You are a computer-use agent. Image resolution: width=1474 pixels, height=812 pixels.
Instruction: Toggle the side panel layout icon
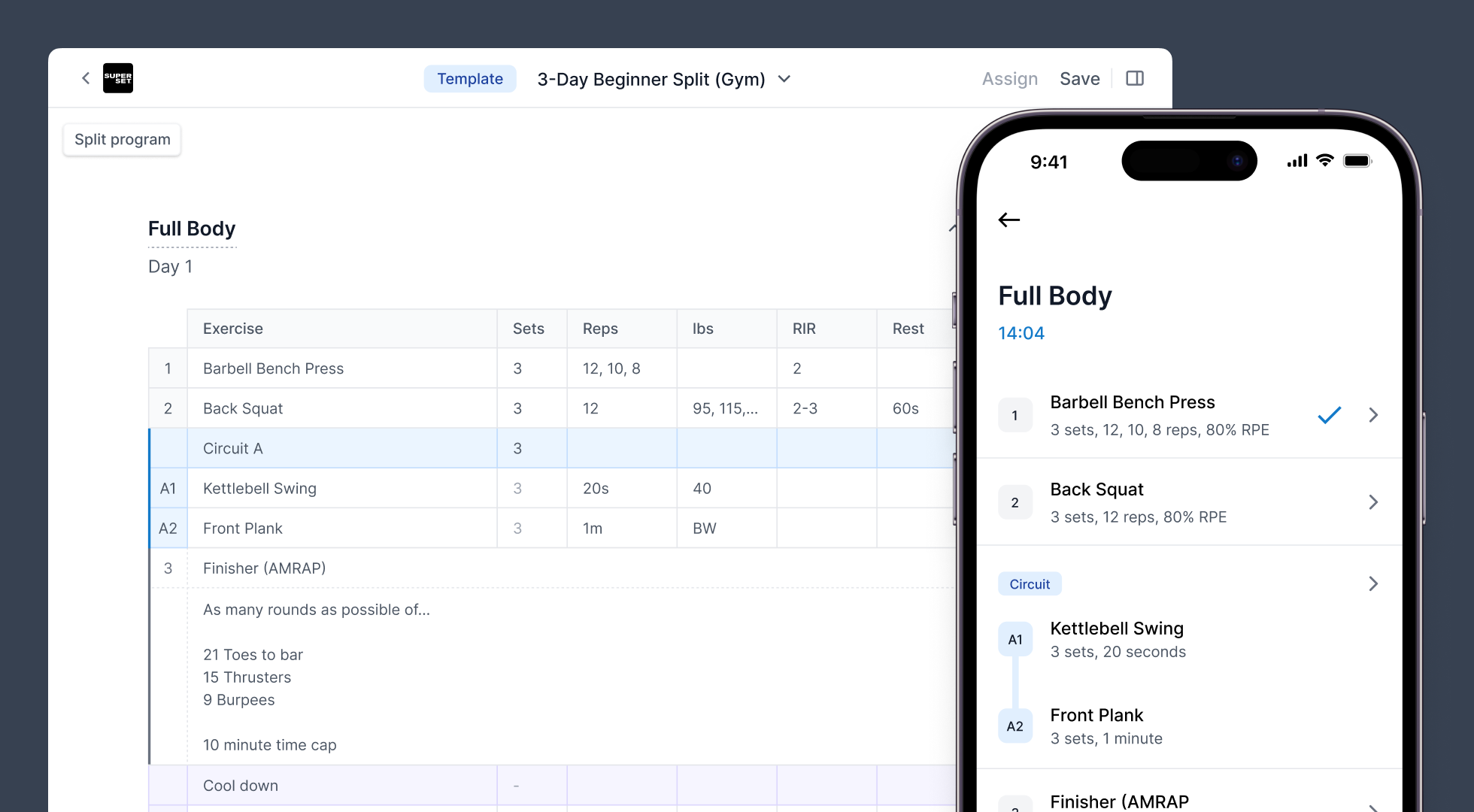1135,78
